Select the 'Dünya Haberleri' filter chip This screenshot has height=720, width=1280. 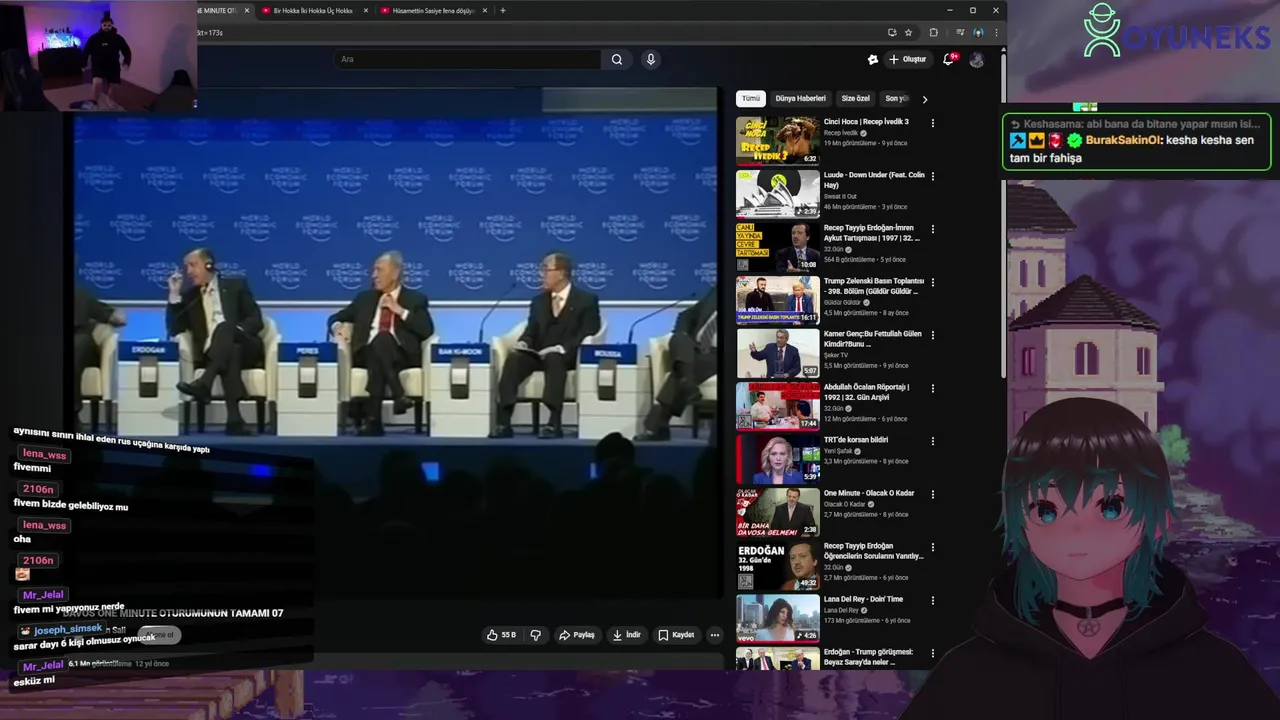(x=800, y=99)
